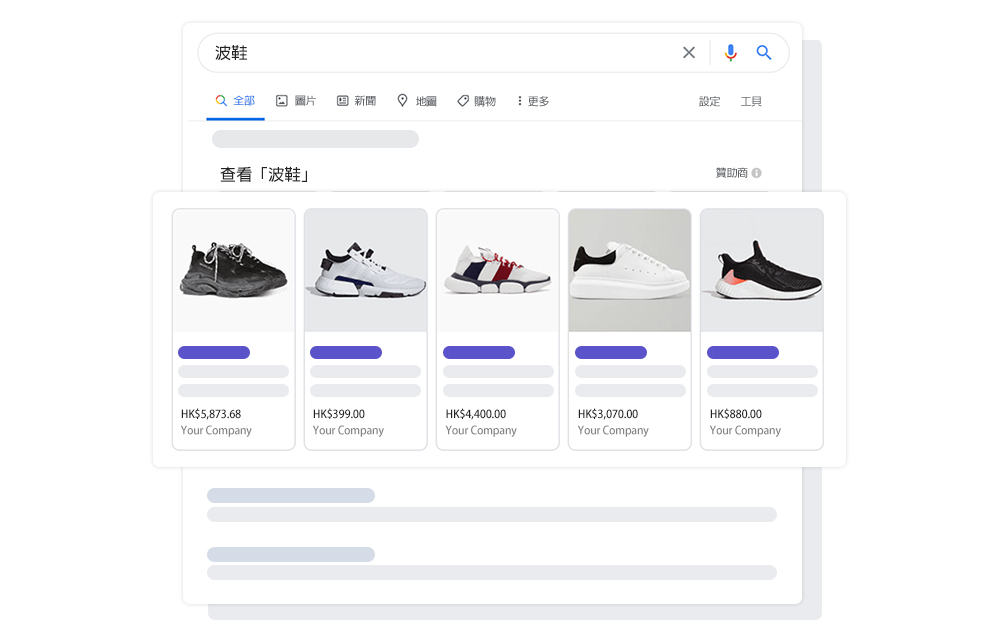
Task: Click the HK$4,400.00 price
Action: click(476, 414)
